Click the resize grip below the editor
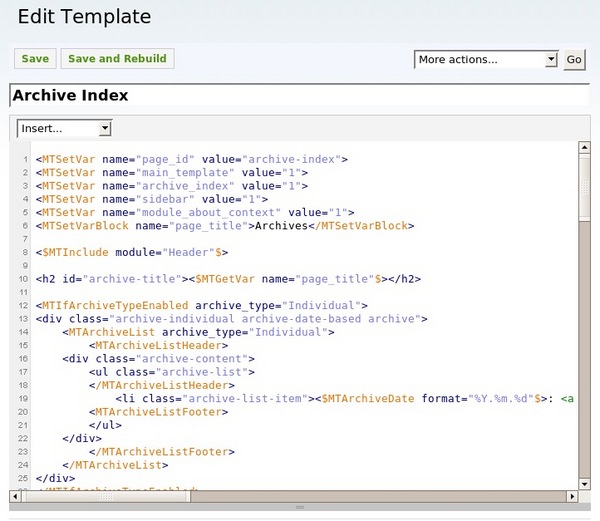Viewport: 600px width, 521px height. point(297,508)
